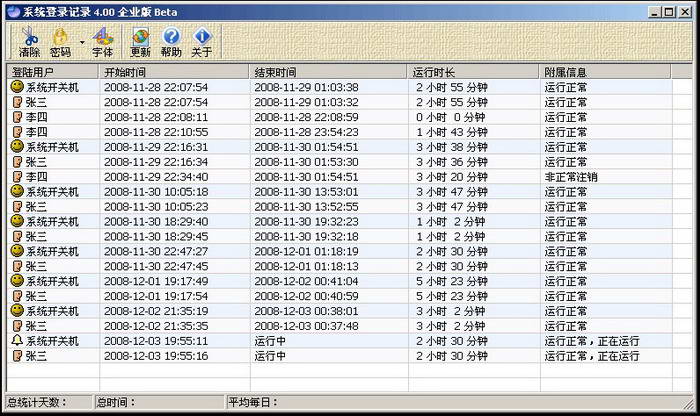Open the 字体 (Font) settings icon
Screen dimensions: 700x416
click(103, 42)
